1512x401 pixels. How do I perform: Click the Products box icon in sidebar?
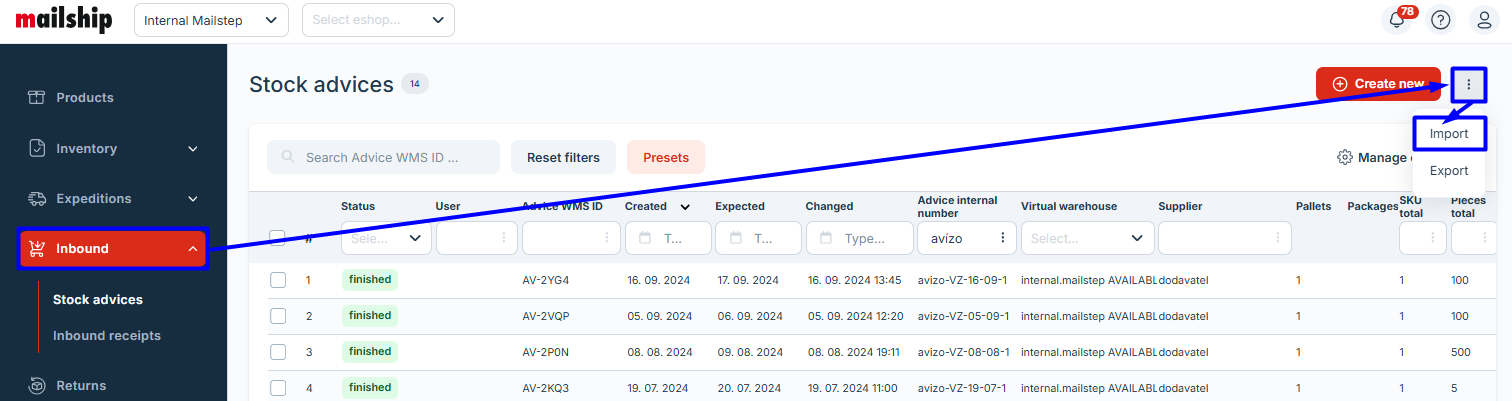(37, 98)
